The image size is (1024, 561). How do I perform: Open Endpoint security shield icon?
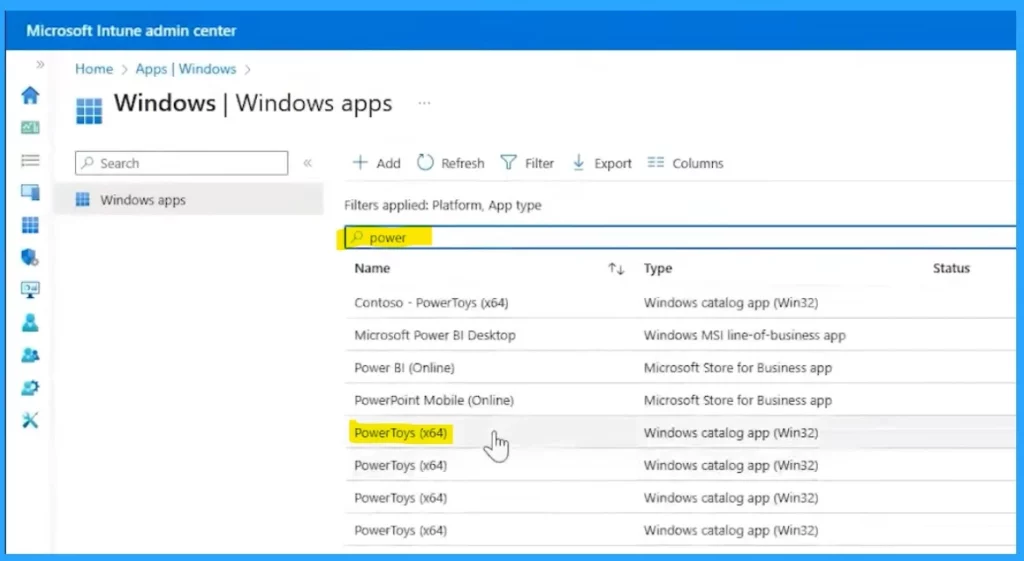click(30, 257)
